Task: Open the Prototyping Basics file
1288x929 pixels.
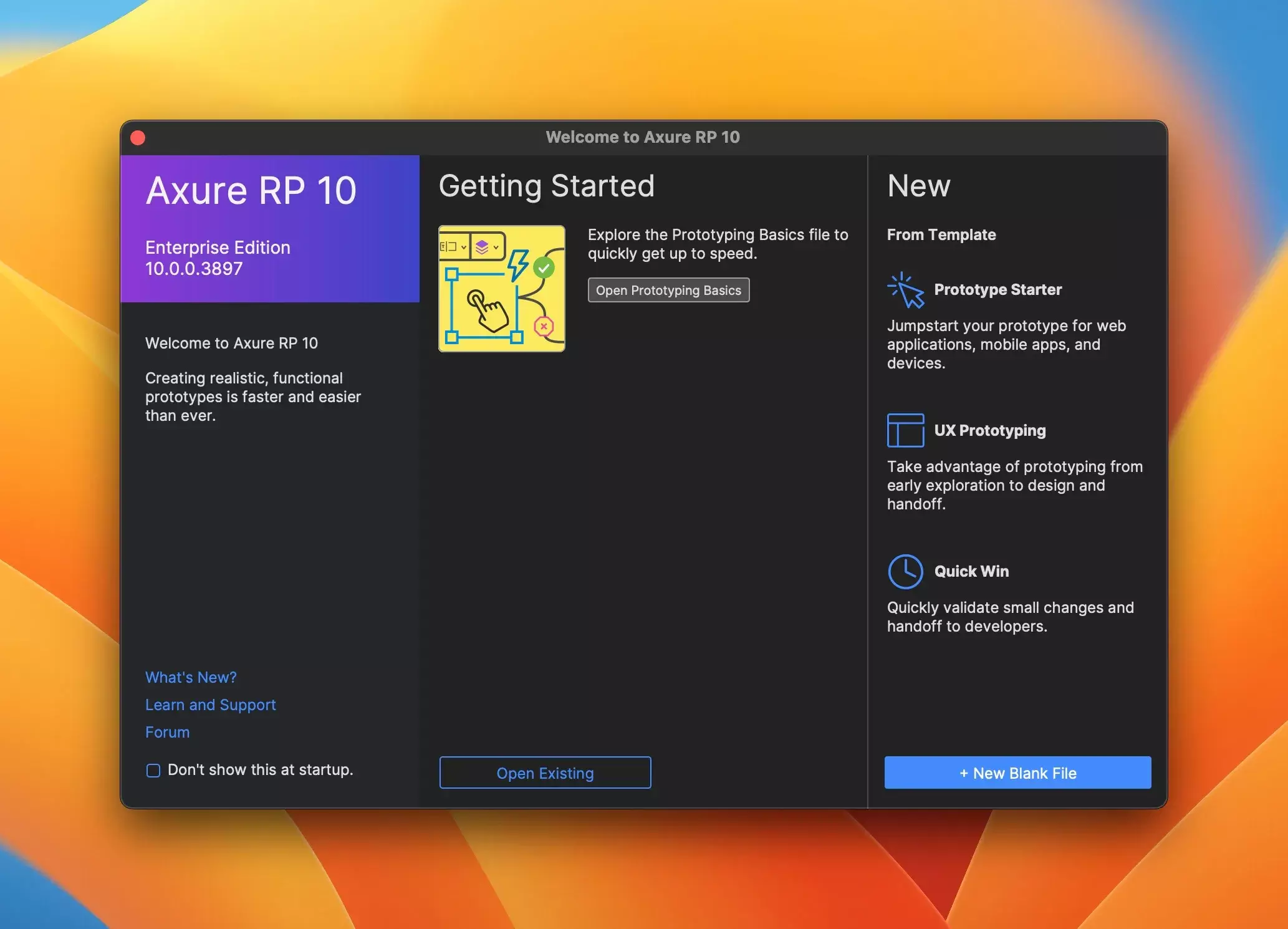Action: pos(668,290)
